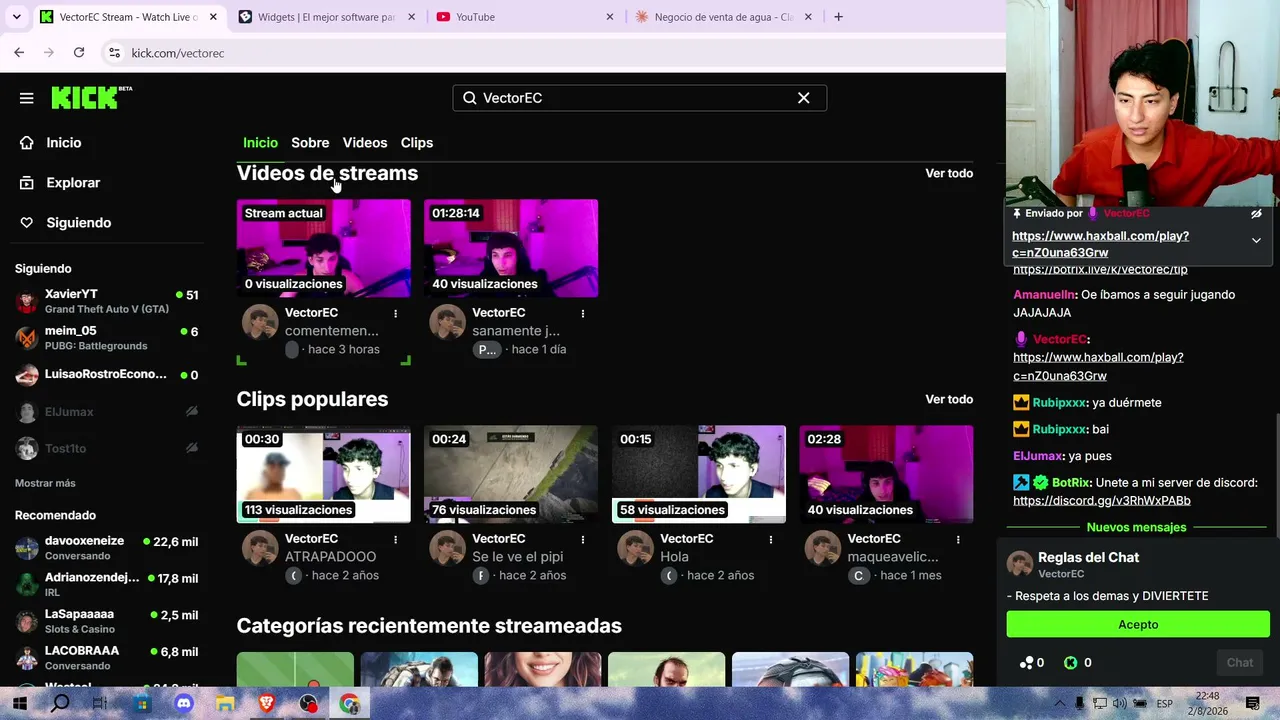Screen dimensions: 1280x720
Task: Open the 01:28:14 stream video thumbnail
Action: [x=511, y=248]
